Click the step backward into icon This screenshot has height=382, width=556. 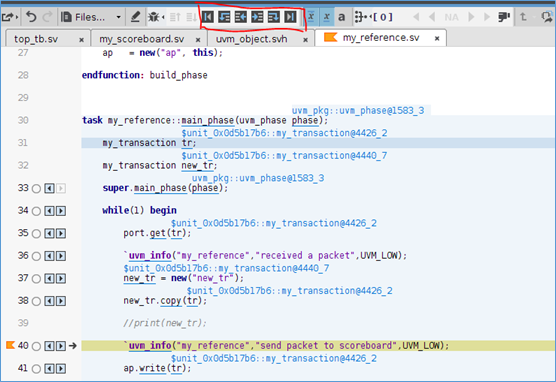[x=224, y=17]
